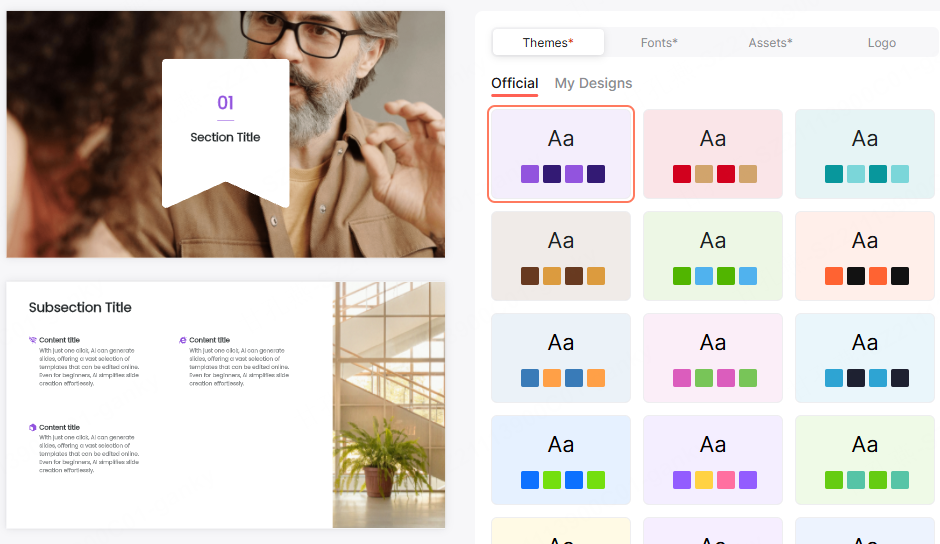The height and width of the screenshot is (544, 940).
Task: Open the Section Title slide preview
Action: tap(225, 134)
